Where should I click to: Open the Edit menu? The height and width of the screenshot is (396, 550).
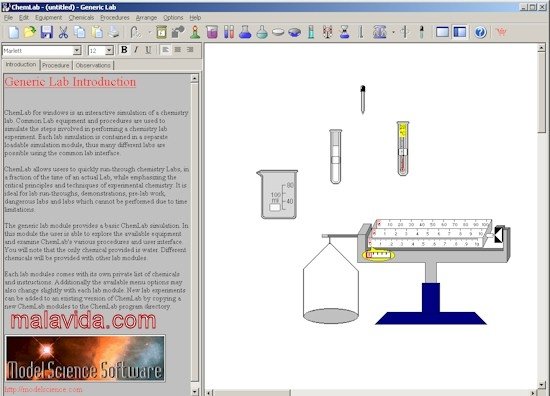pos(24,18)
